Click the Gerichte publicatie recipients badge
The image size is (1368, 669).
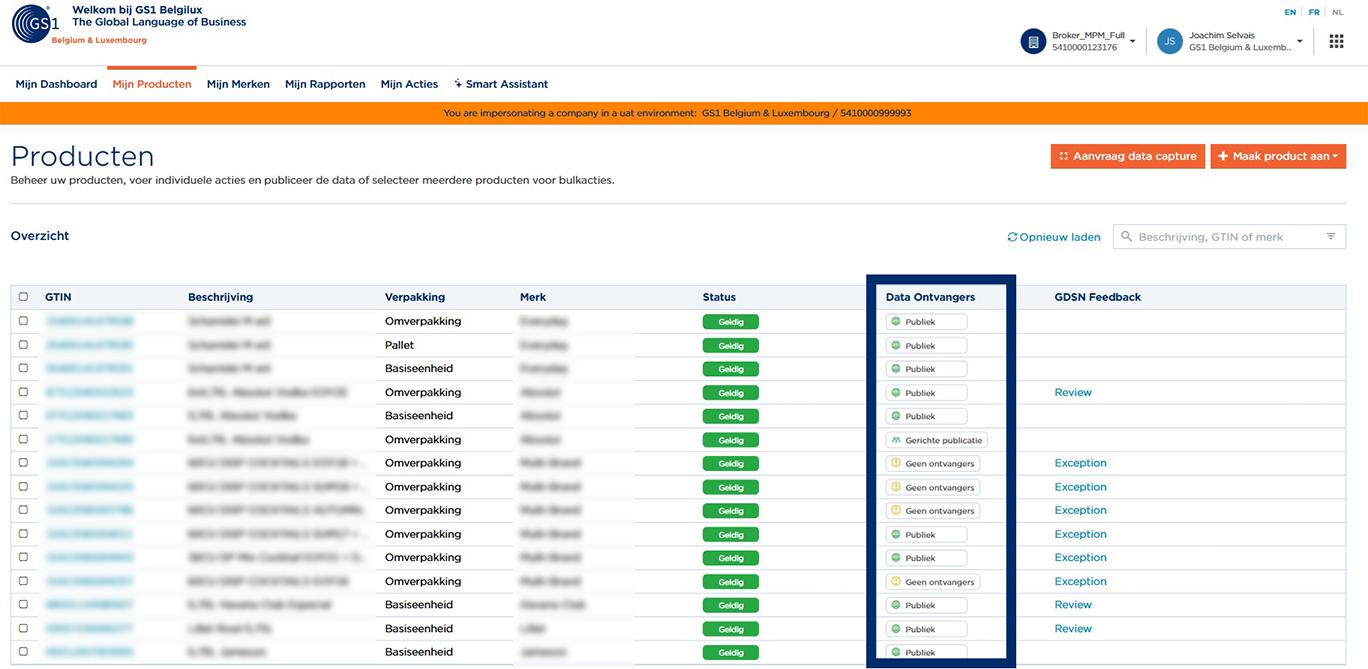click(x=936, y=440)
